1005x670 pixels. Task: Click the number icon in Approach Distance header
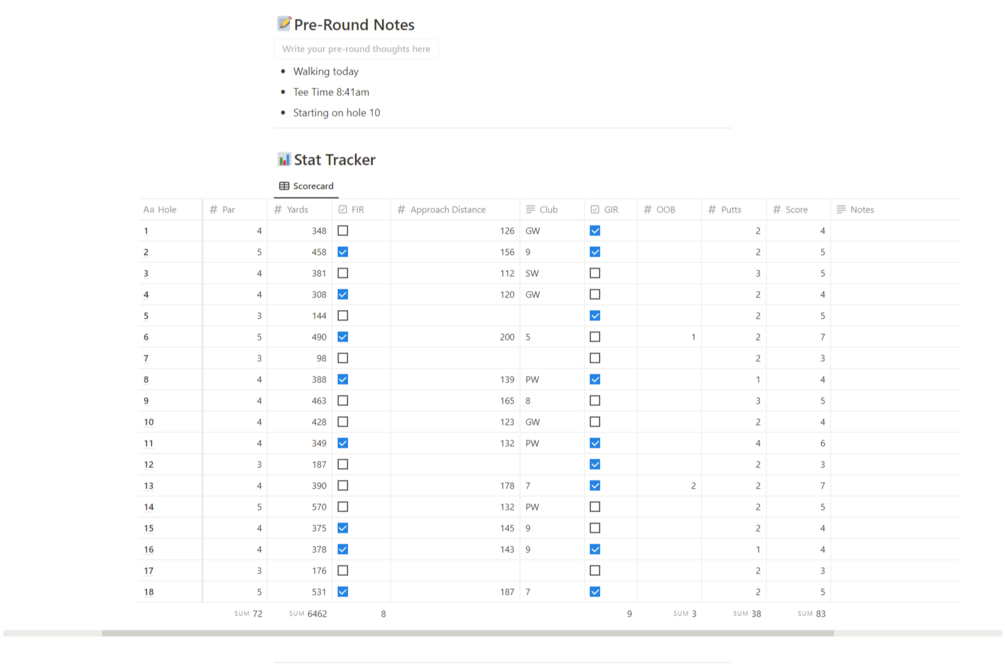pos(401,210)
